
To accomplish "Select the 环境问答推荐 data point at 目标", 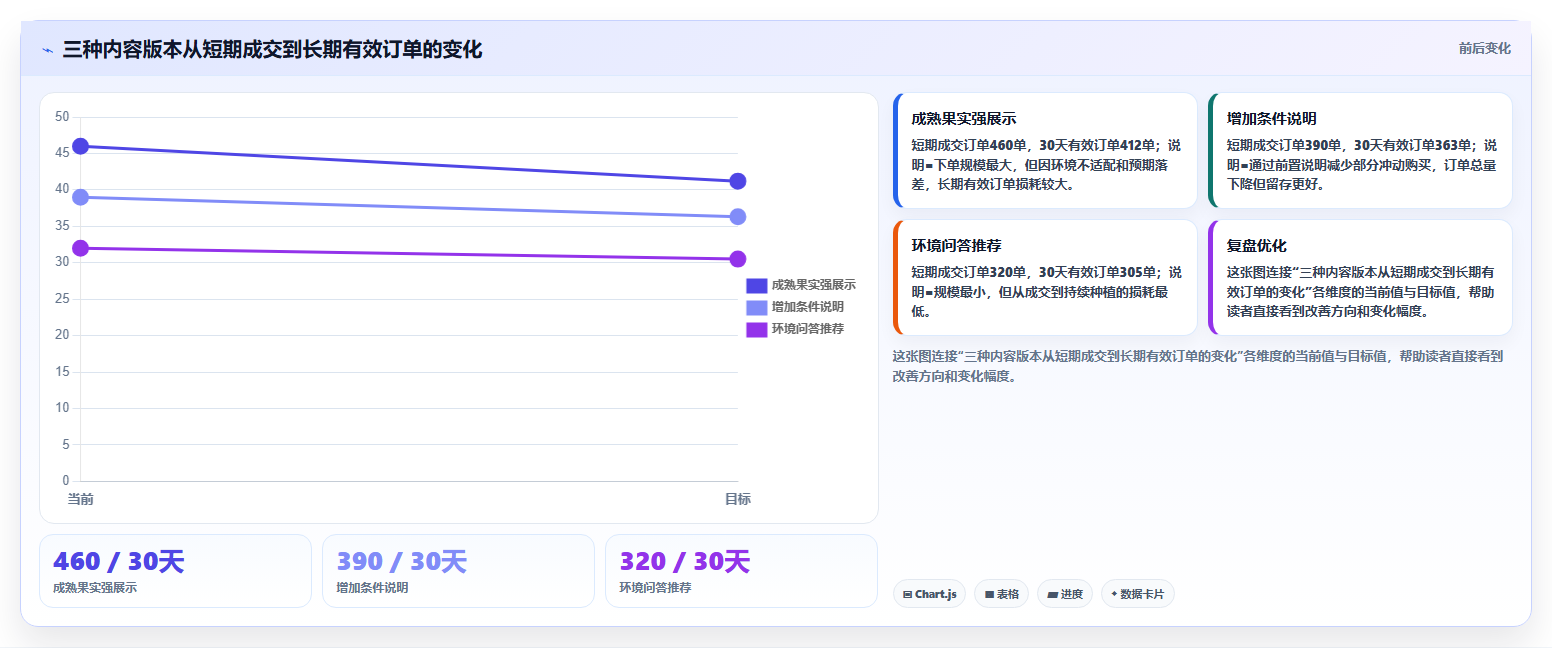I will [738, 259].
